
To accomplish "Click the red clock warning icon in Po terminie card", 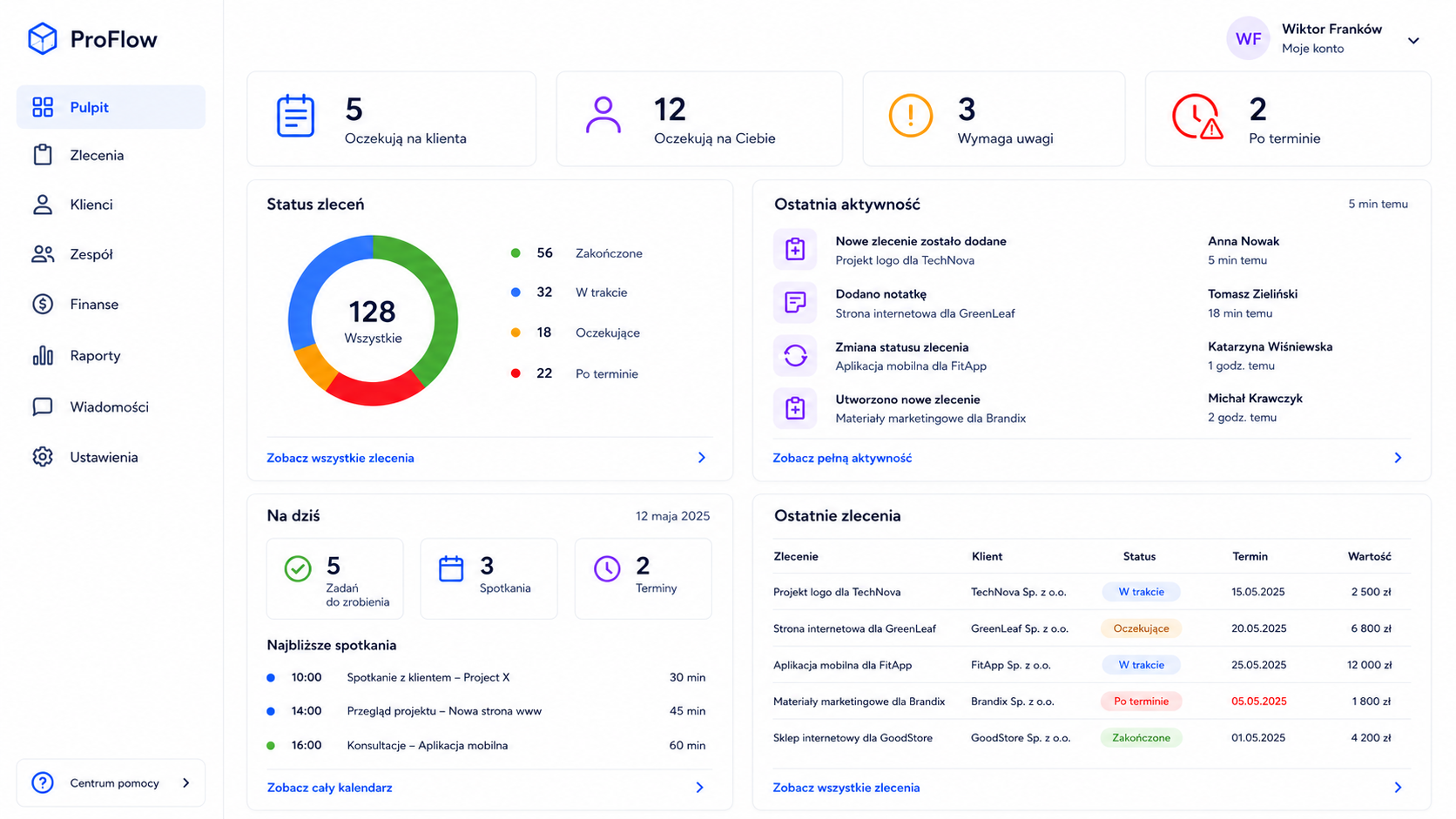I will pyautogui.click(x=1197, y=117).
